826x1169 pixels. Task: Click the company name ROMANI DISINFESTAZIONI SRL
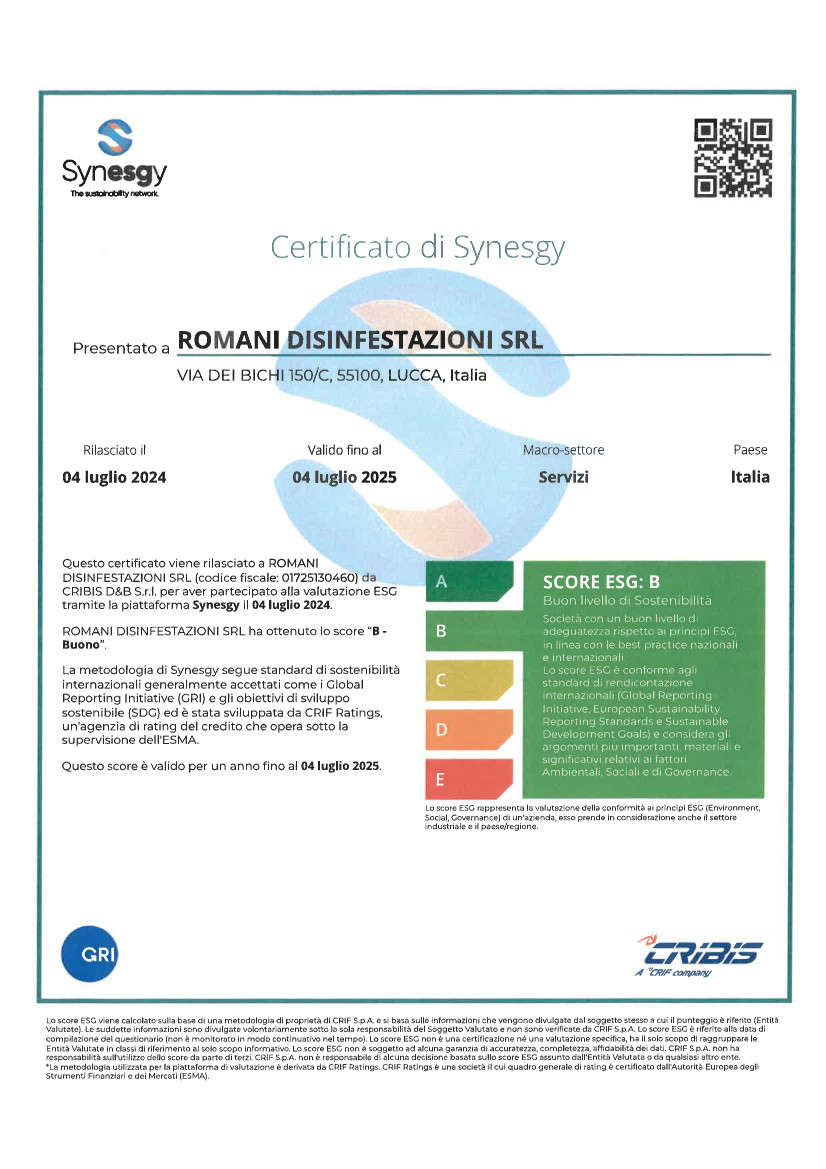(x=360, y=340)
